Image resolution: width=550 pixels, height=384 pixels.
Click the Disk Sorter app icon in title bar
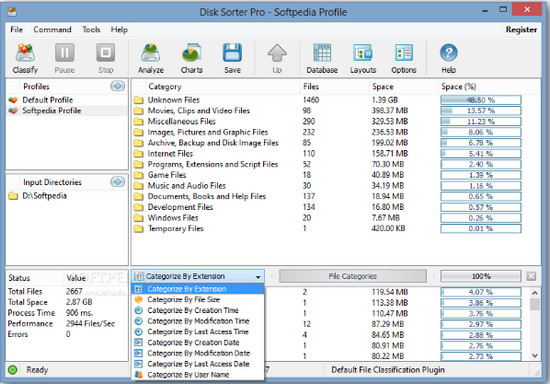[x=12, y=12]
